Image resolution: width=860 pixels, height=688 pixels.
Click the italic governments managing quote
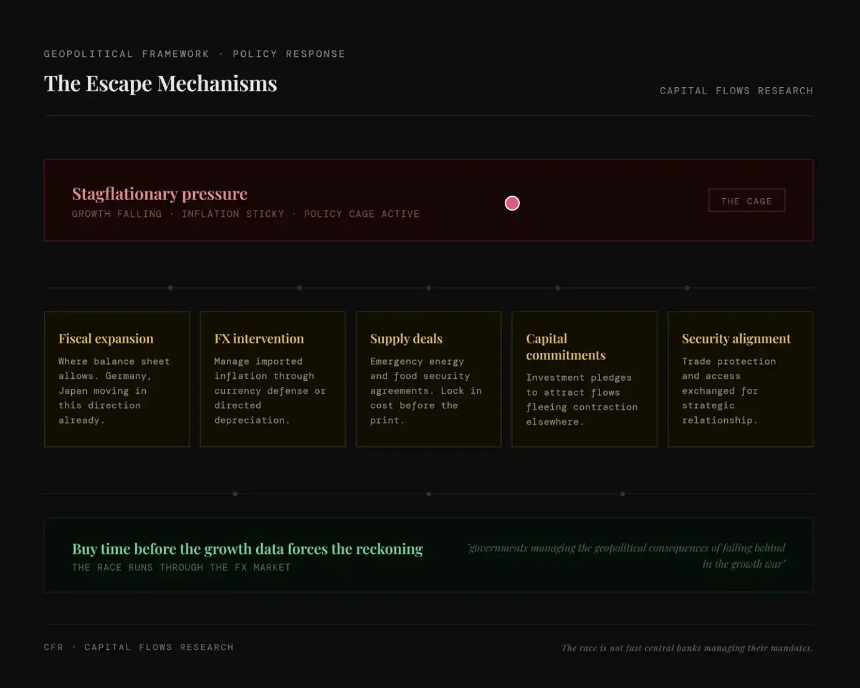pyautogui.click(x=627, y=556)
